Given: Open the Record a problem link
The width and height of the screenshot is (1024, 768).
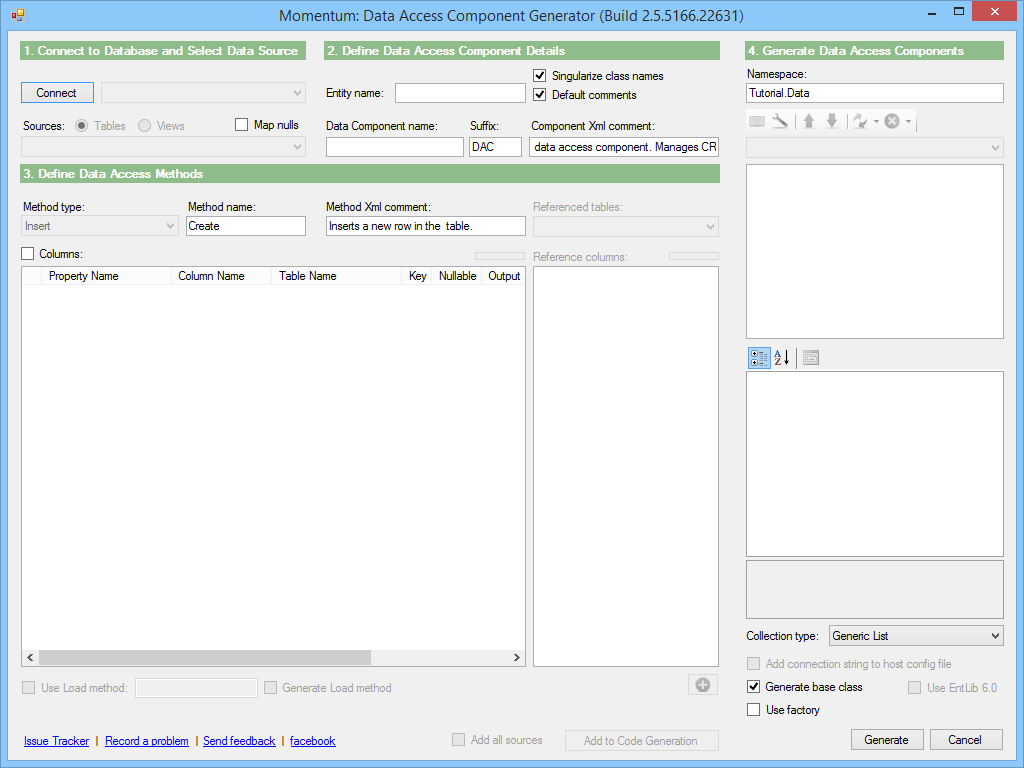Looking at the screenshot, I should pos(147,741).
